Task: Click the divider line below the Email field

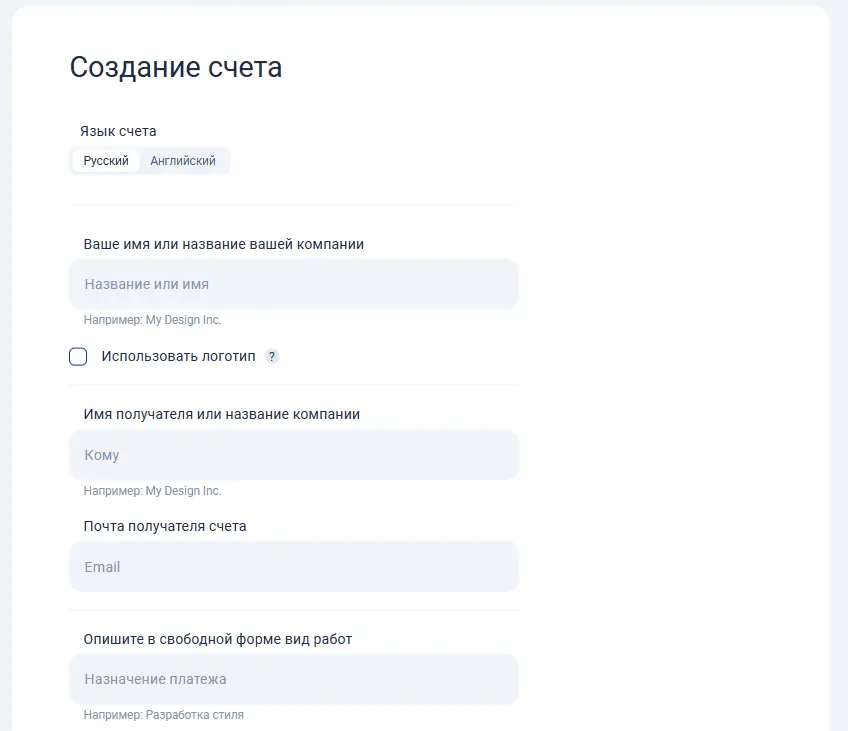Action: pyautogui.click(x=294, y=610)
